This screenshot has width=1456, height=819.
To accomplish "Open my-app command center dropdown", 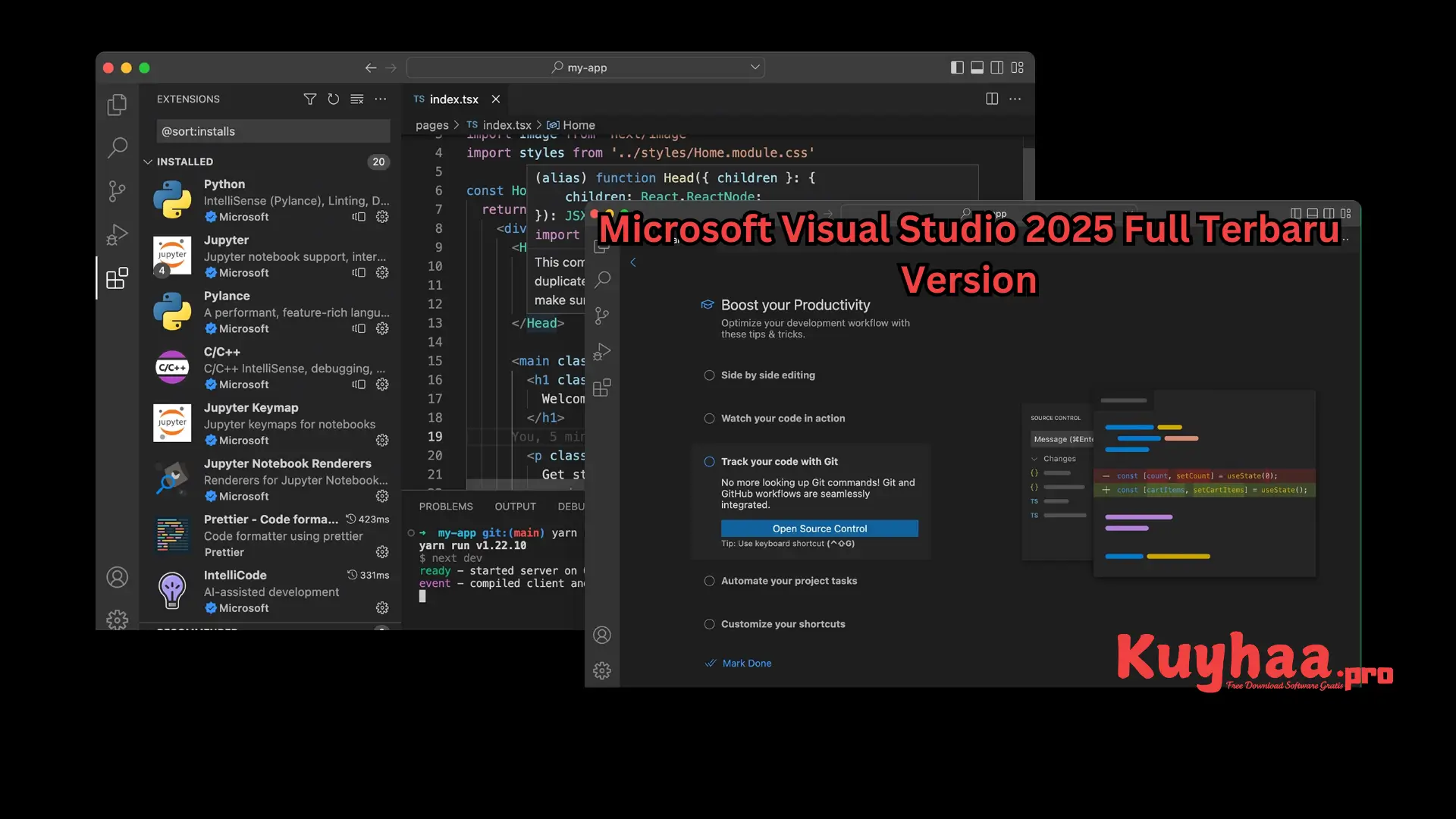I will [x=755, y=67].
